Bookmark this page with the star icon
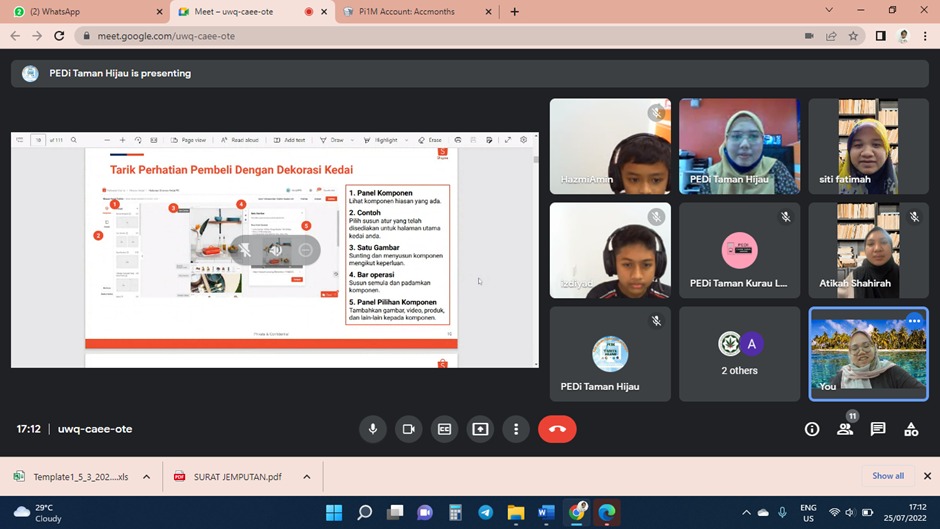This screenshot has height=529, width=940. click(853, 36)
